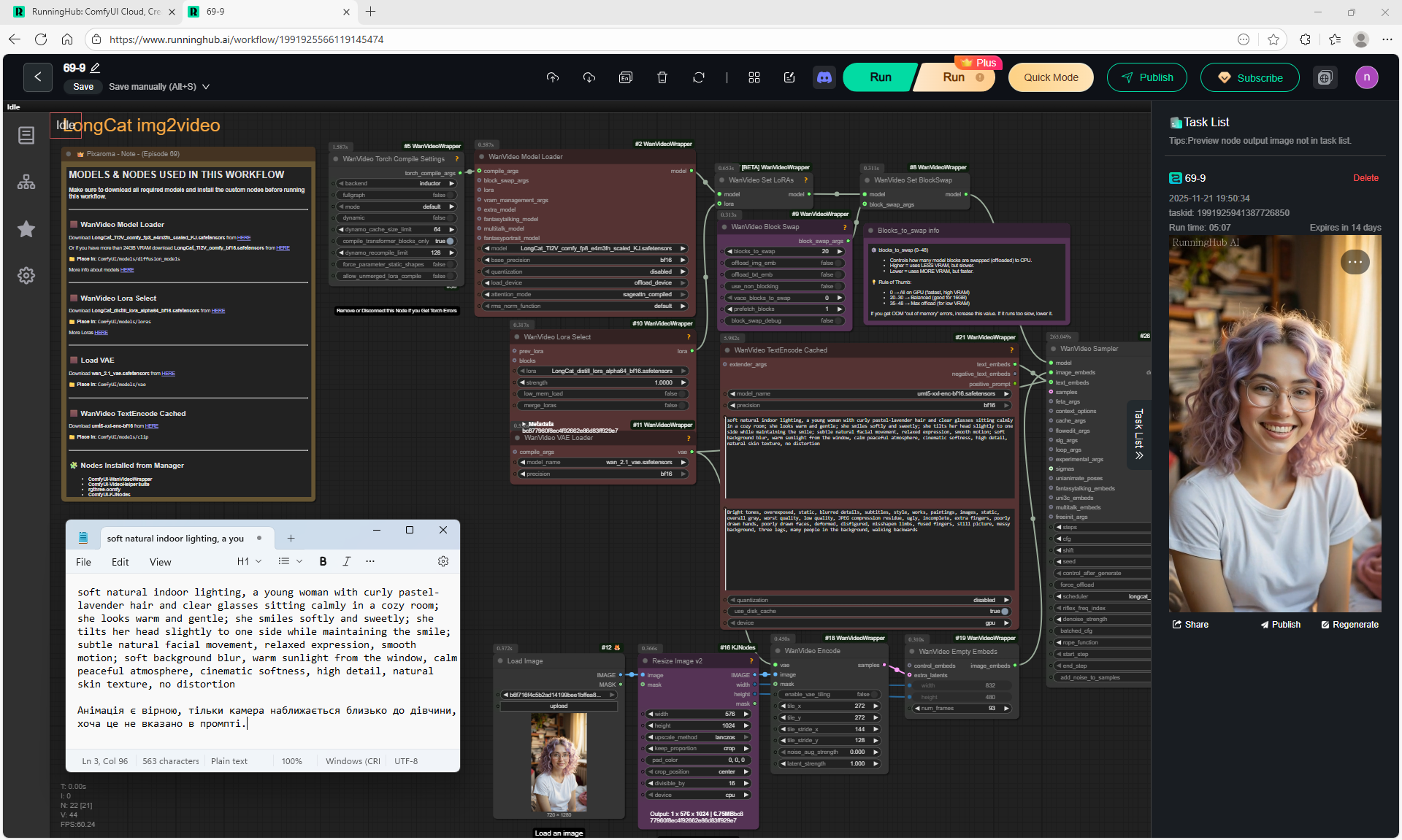The height and width of the screenshot is (840, 1402).
Task: Open the Edit menu in Notepad
Action: pos(120,562)
